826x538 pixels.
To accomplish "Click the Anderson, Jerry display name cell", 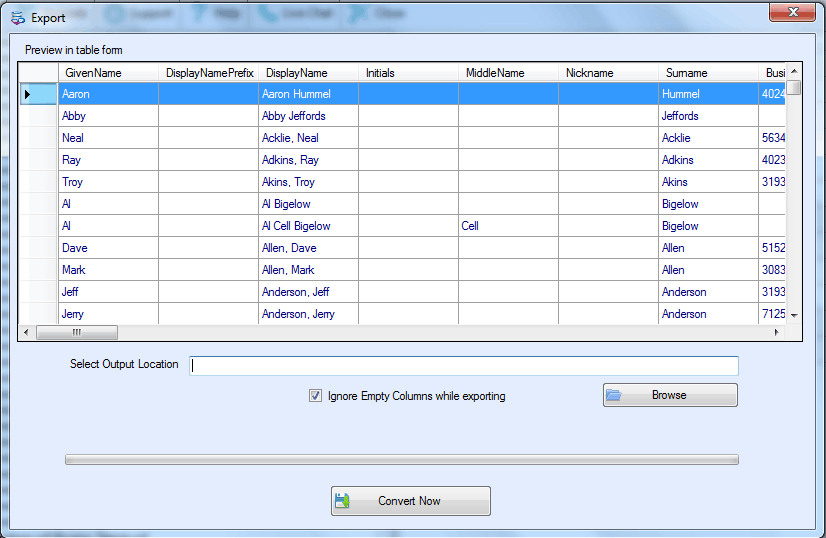I will (309, 314).
